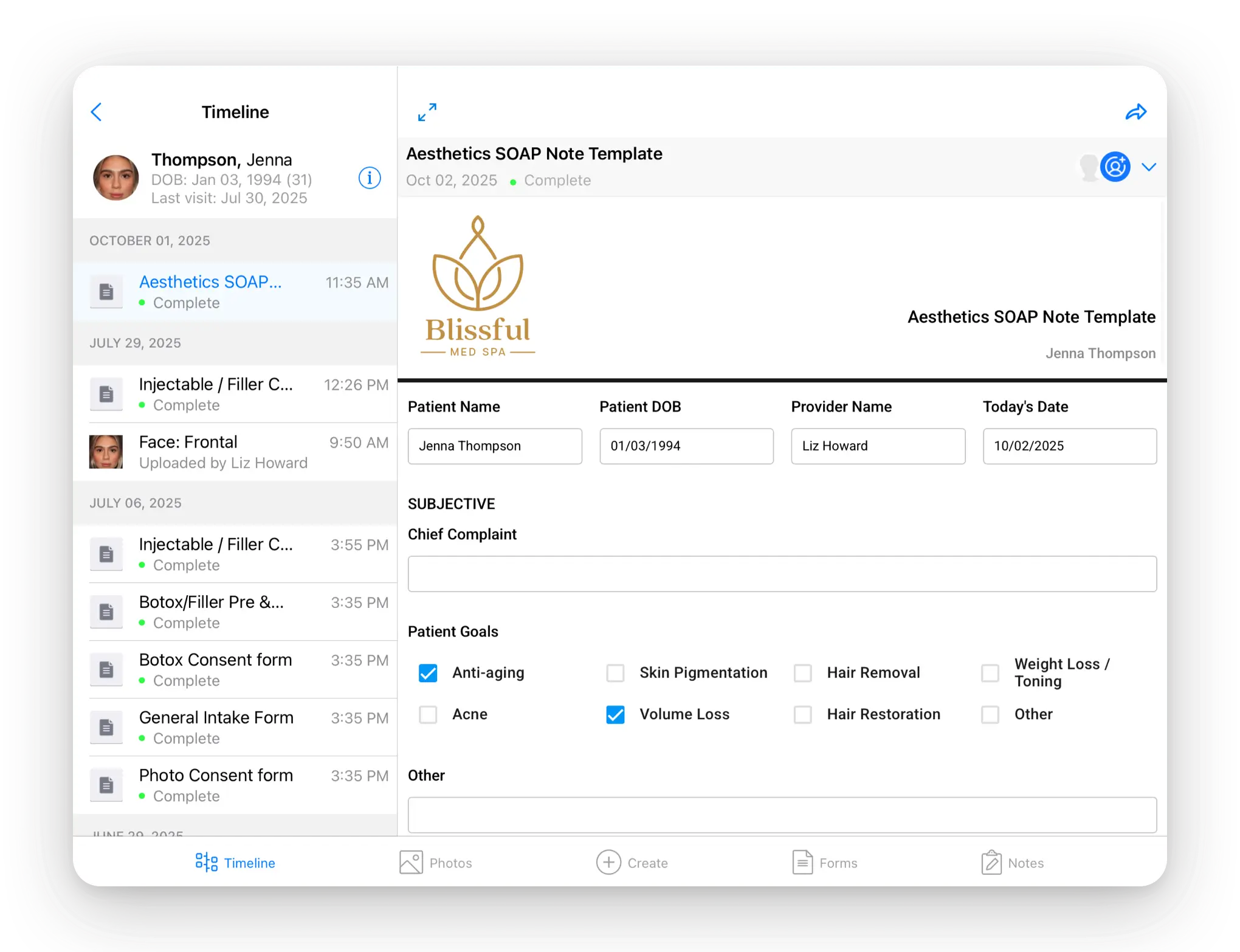This screenshot has width=1240, height=952.
Task: Edit the Patient Name field
Action: click(x=495, y=446)
